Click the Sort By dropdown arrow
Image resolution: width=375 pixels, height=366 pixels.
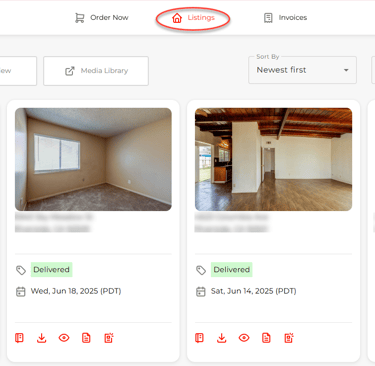tap(346, 70)
